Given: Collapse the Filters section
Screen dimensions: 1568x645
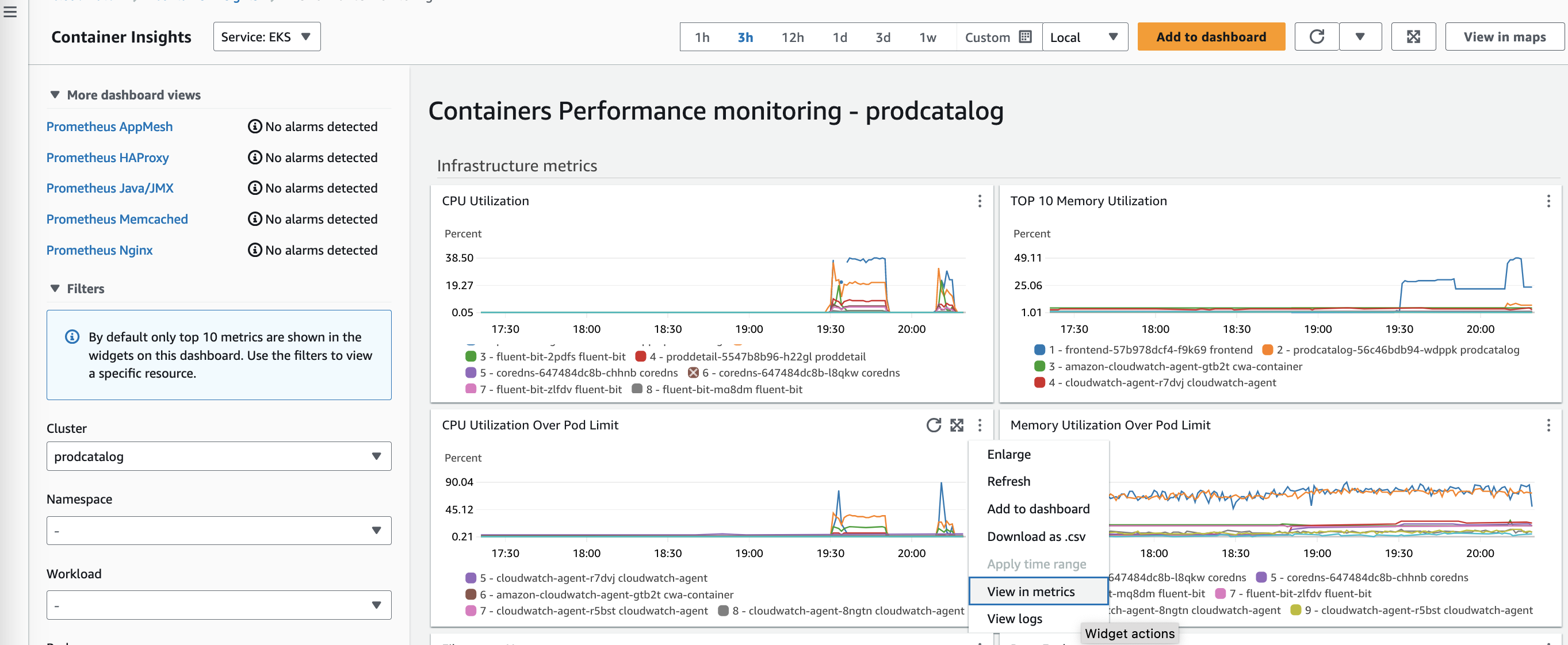Looking at the screenshot, I should 54,289.
